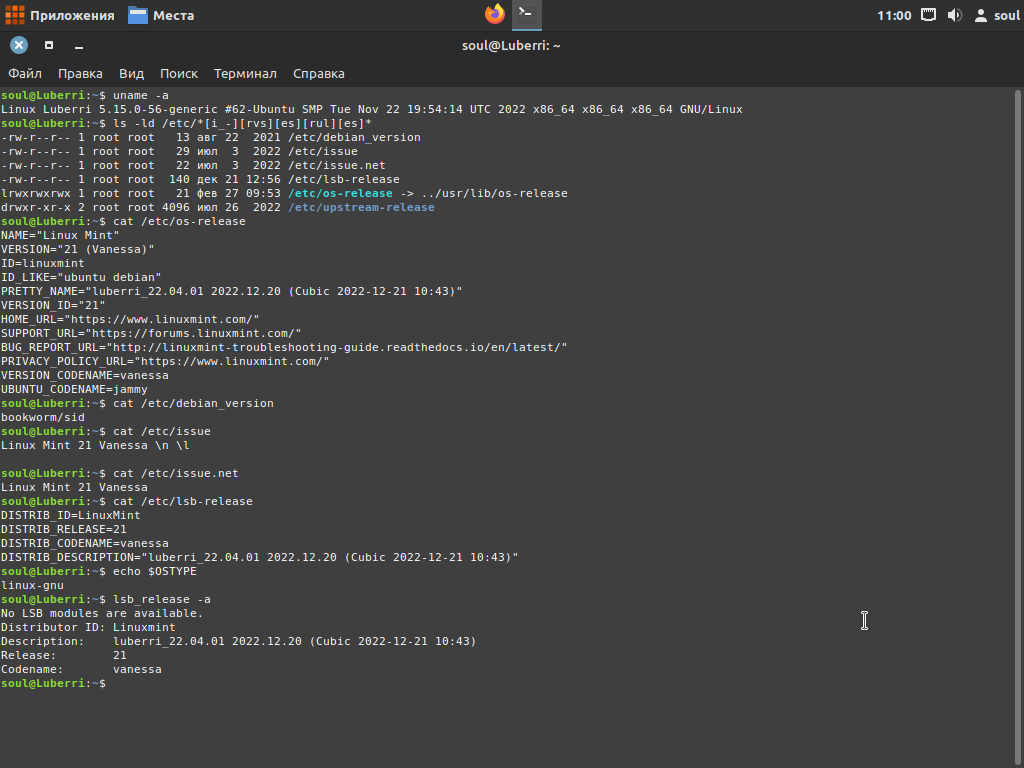Click the volume speaker icon

[954, 15]
